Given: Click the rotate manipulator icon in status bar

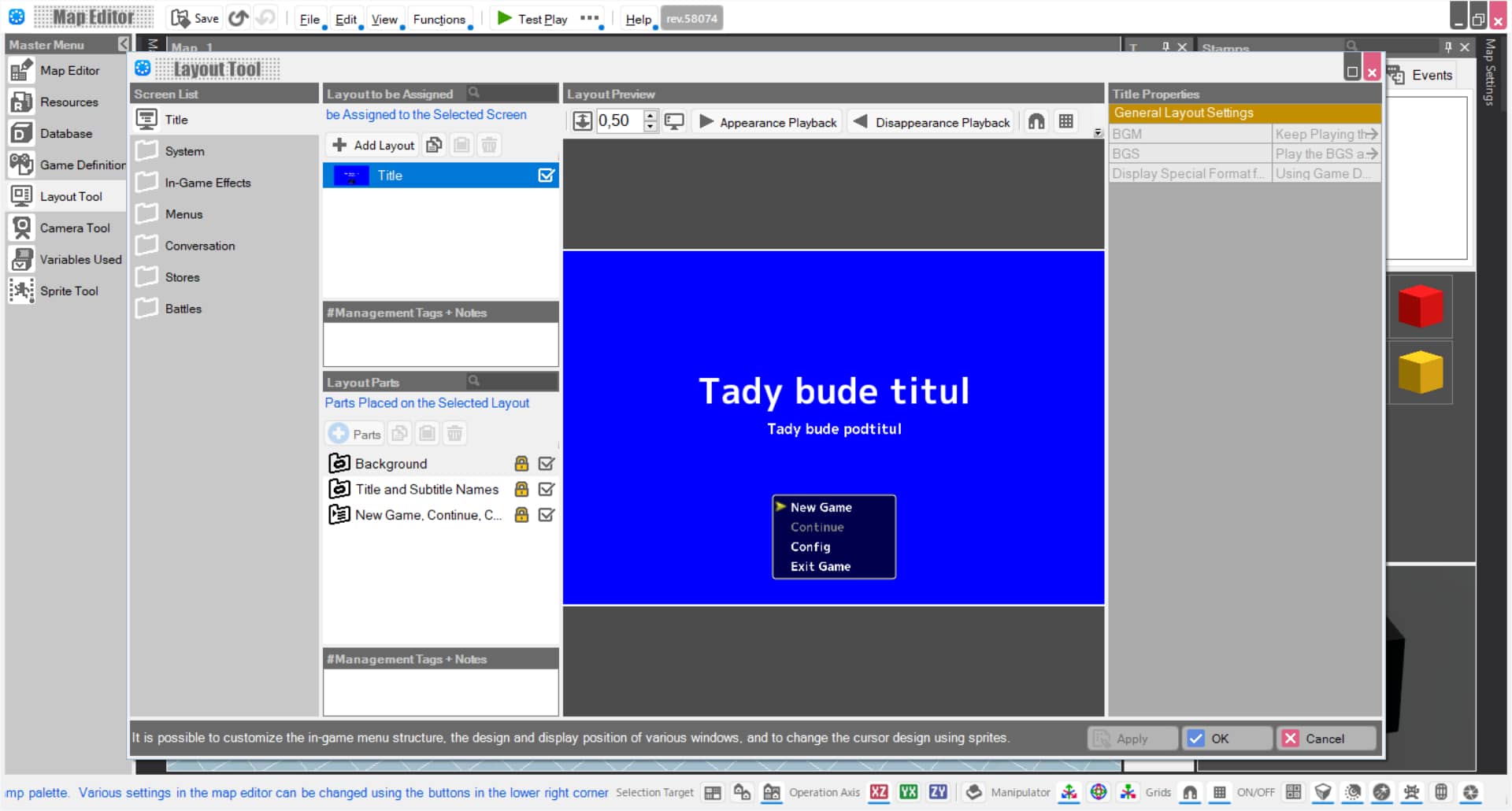Looking at the screenshot, I should click(x=1099, y=792).
